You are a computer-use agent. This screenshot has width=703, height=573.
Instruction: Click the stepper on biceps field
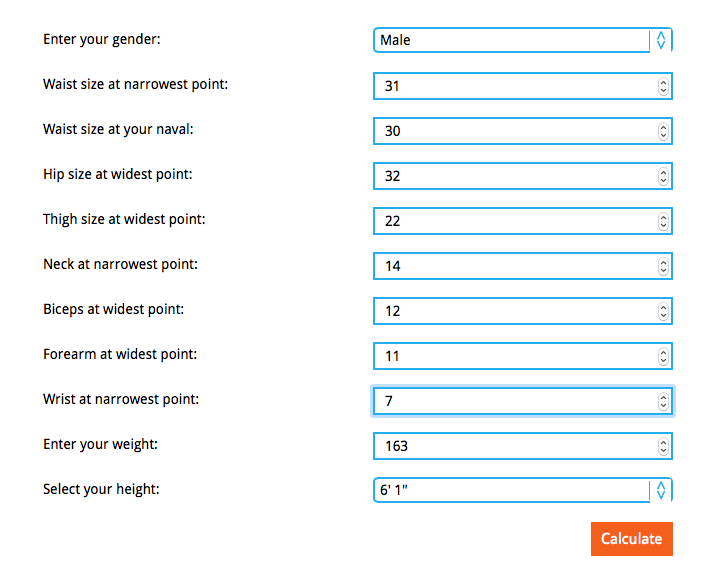662,311
